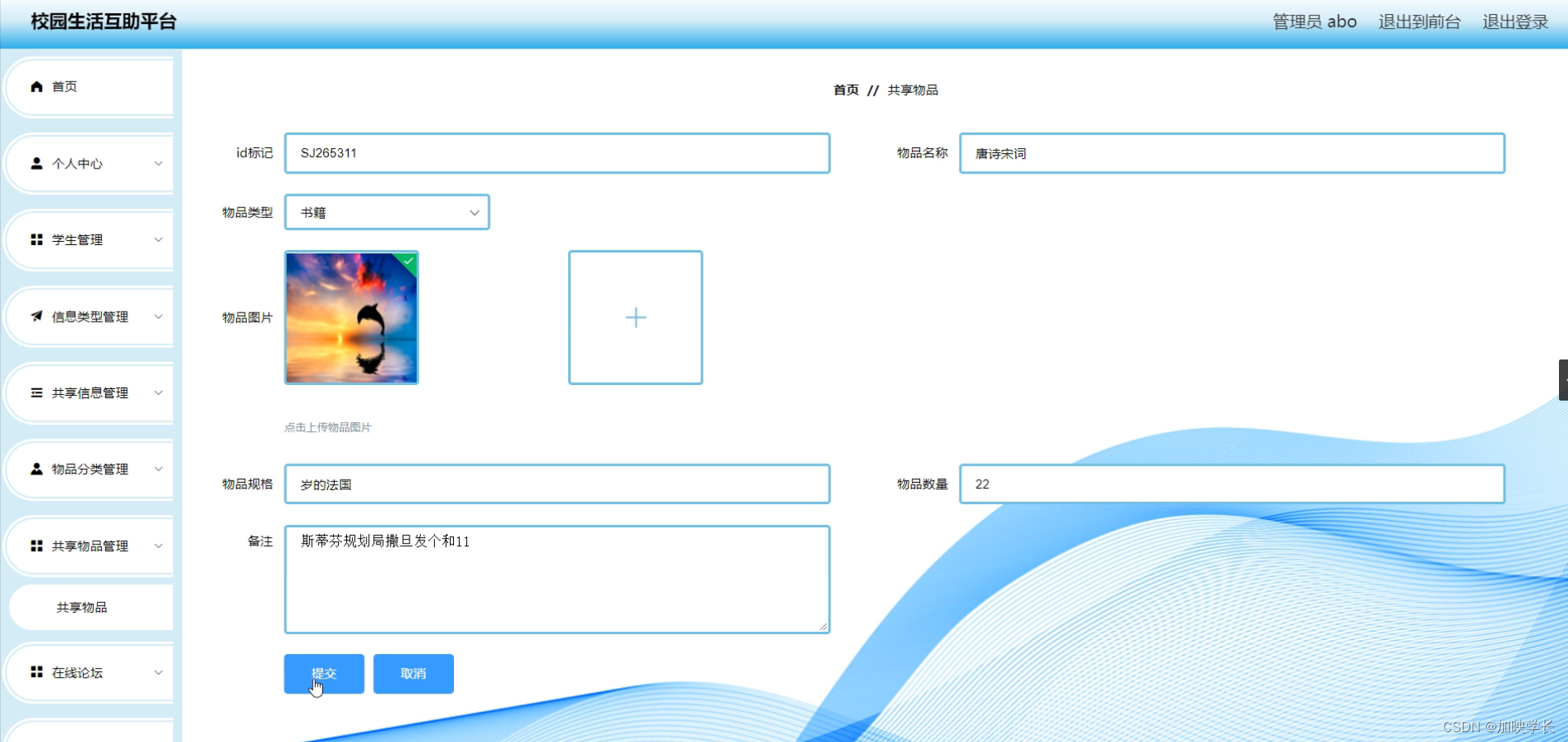Select the grid icon beside 共享物品管理
Screen dimensions: 1568x742
[x=35, y=545]
